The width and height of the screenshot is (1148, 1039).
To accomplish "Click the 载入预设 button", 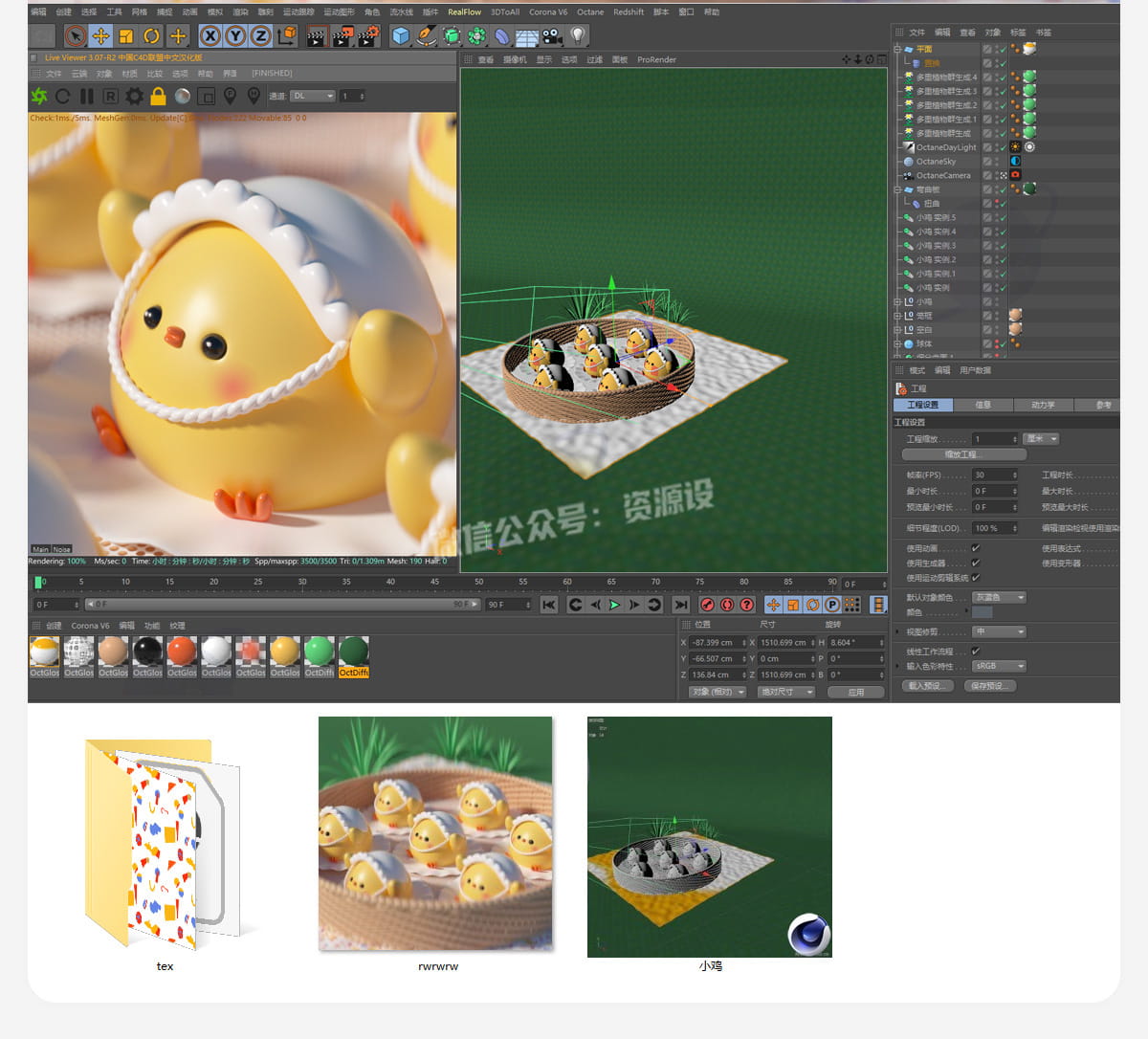I will click(926, 686).
